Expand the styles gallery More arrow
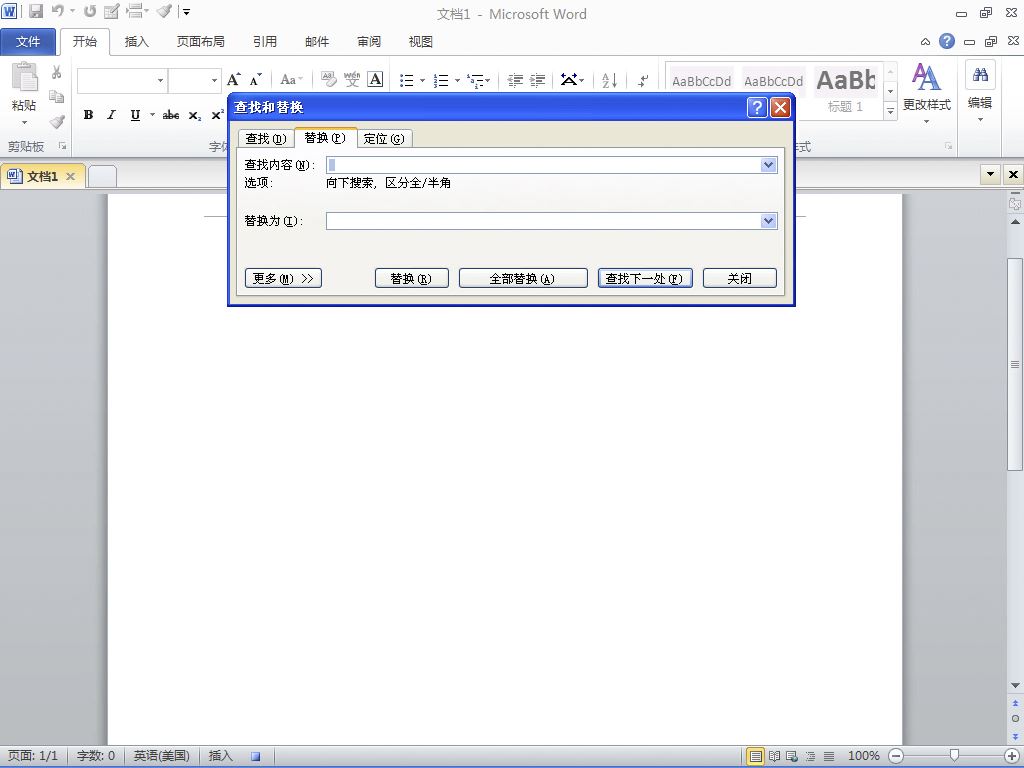The height and width of the screenshot is (768, 1024). pyautogui.click(x=890, y=112)
